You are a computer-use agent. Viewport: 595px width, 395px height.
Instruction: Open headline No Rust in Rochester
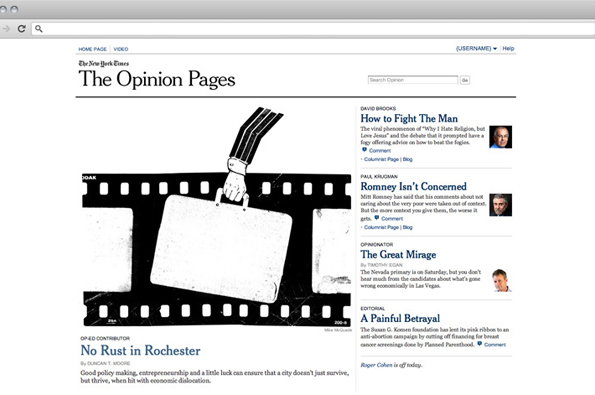(140, 350)
